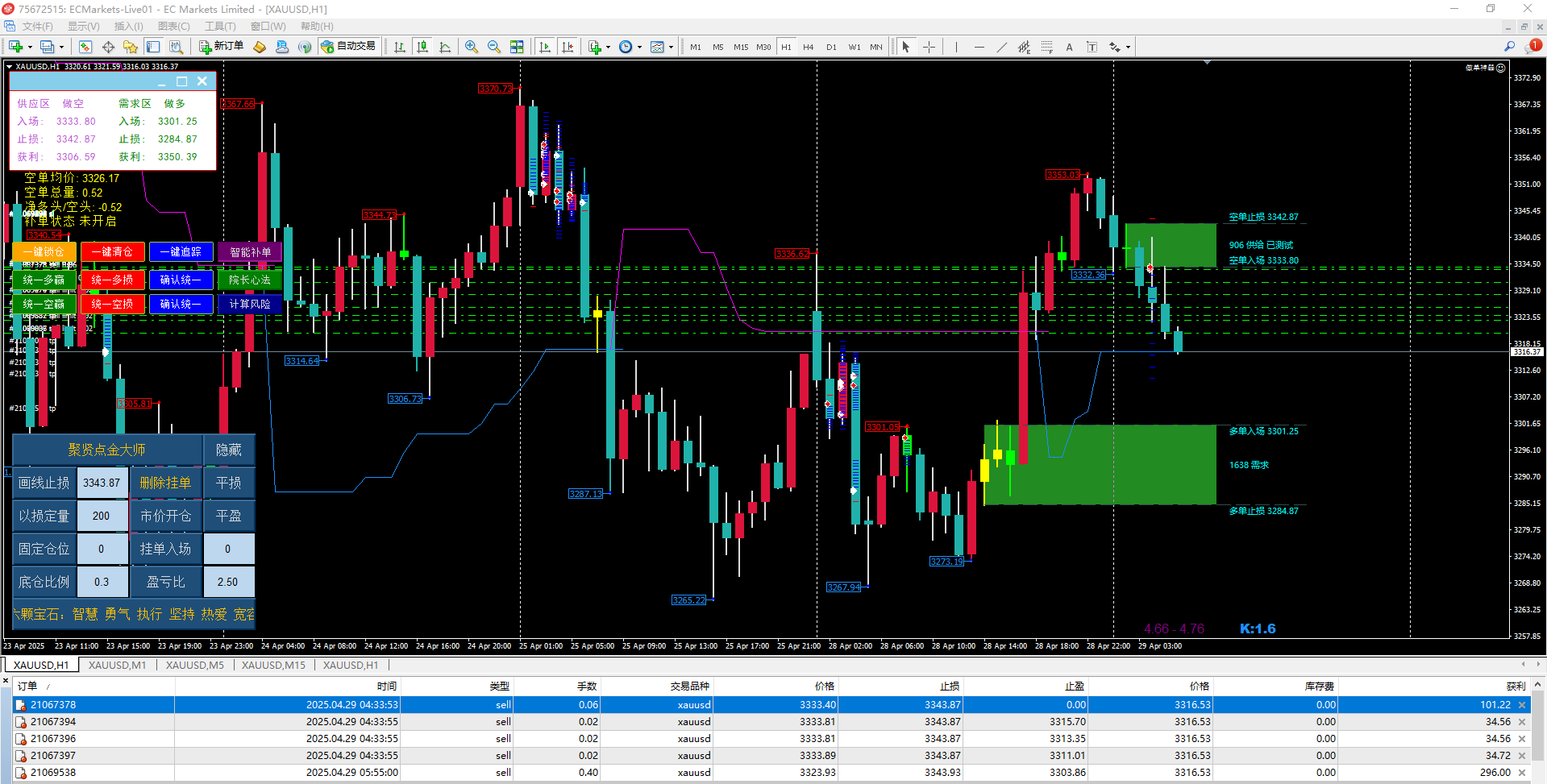
Task: Select the M1 timeframe
Action: click(x=696, y=47)
